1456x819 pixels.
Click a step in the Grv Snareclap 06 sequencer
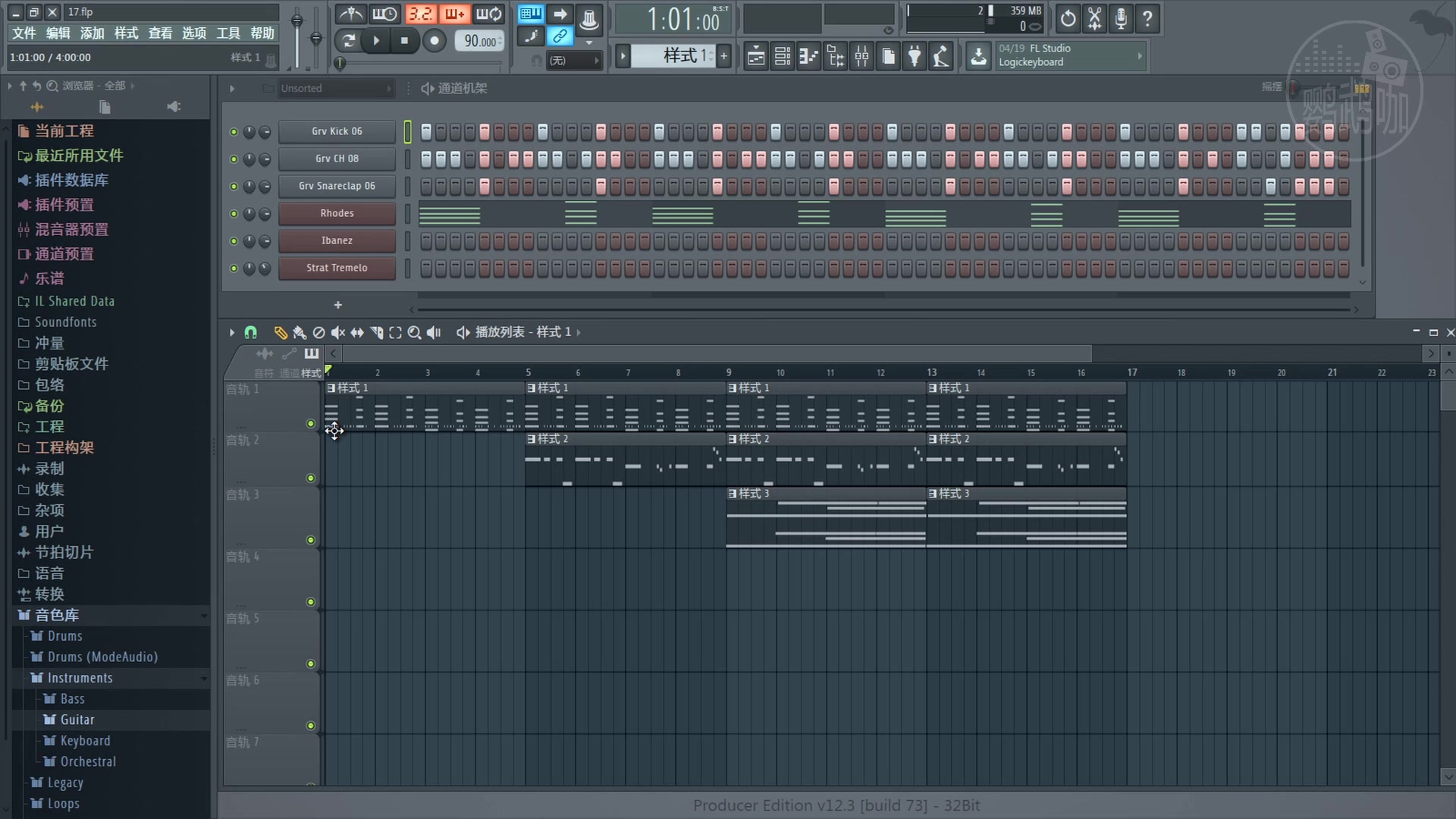pyautogui.click(x=483, y=187)
